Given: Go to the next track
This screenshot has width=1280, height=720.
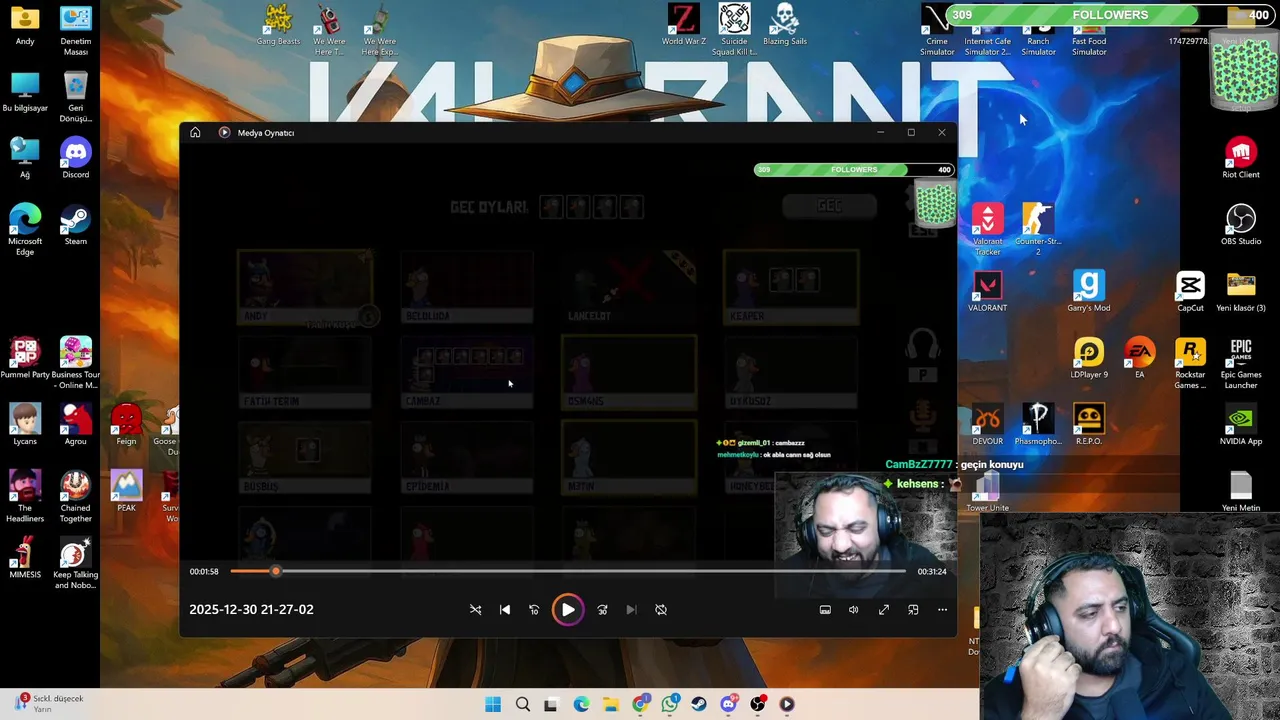Looking at the screenshot, I should [631, 610].
